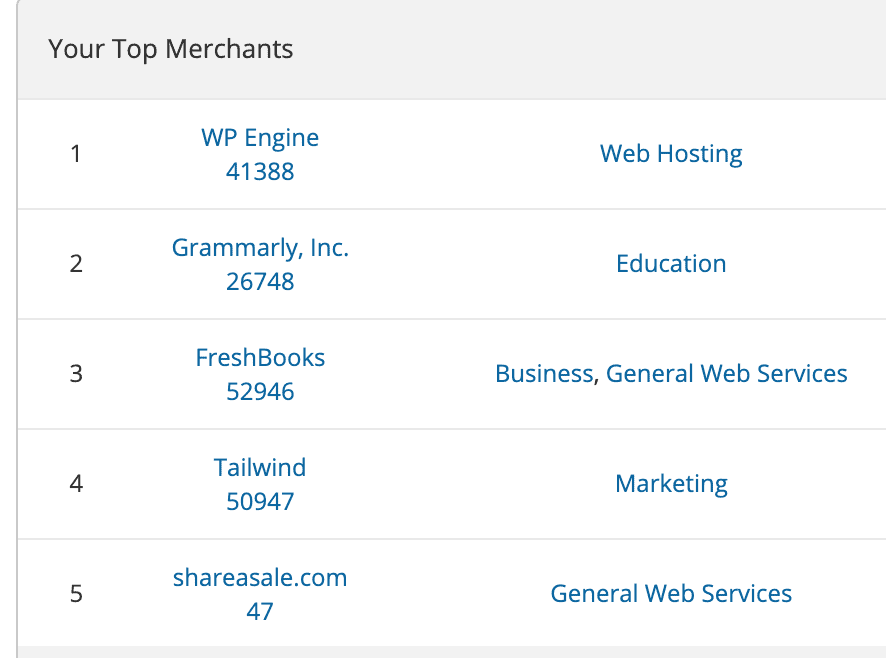886x658 pixels.
Task: Select the Tailwind merchant link
Action: [x=260, y=467]
